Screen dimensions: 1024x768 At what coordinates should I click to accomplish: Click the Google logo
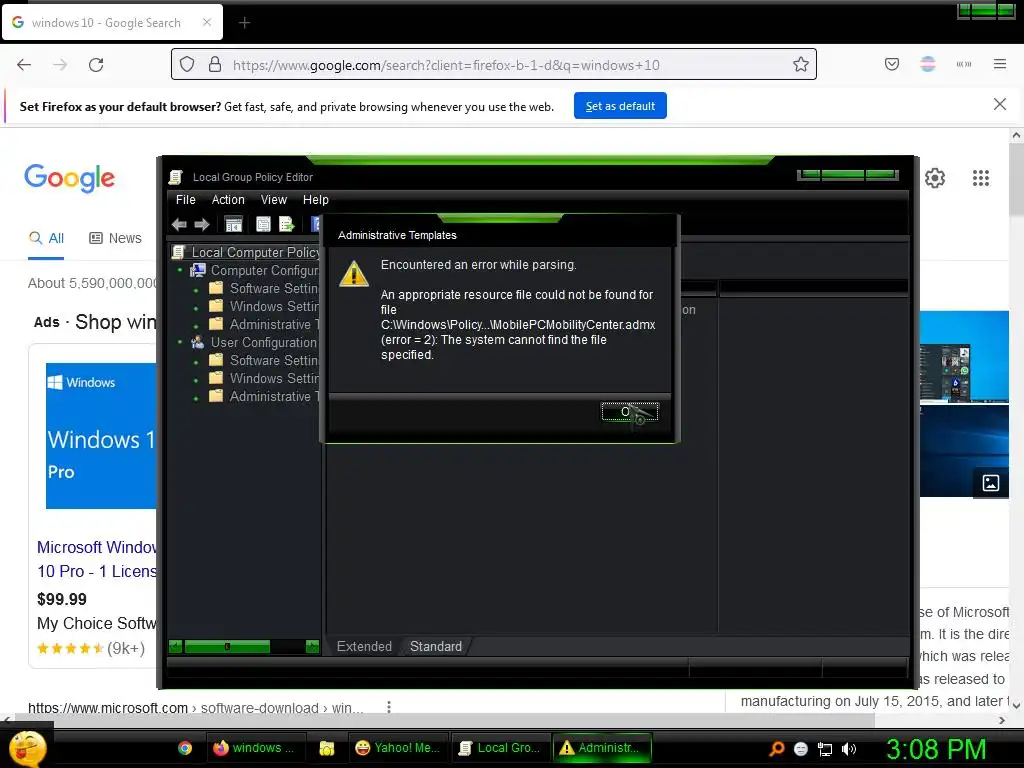point(69,178)
